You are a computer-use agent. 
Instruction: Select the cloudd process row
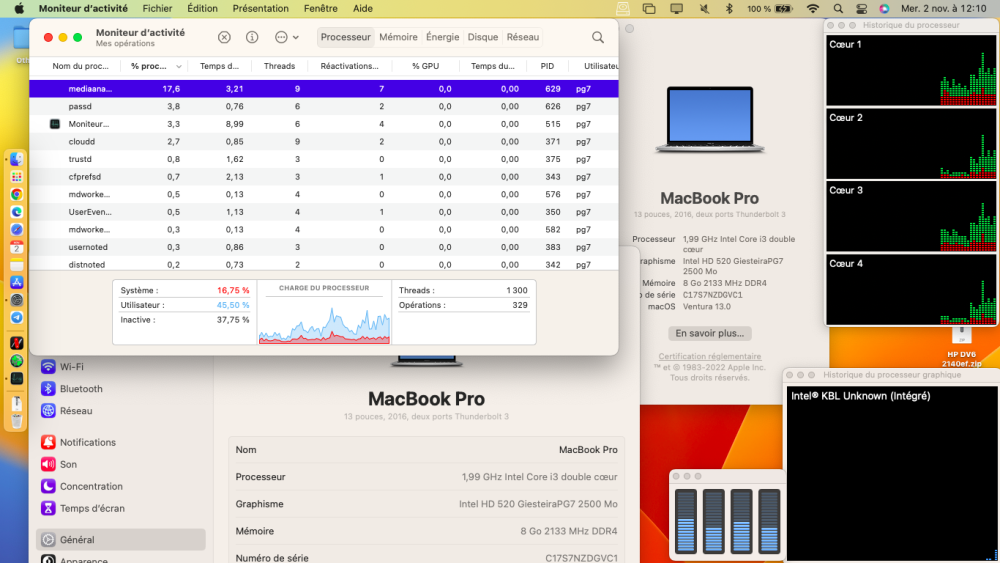point(324,142)
